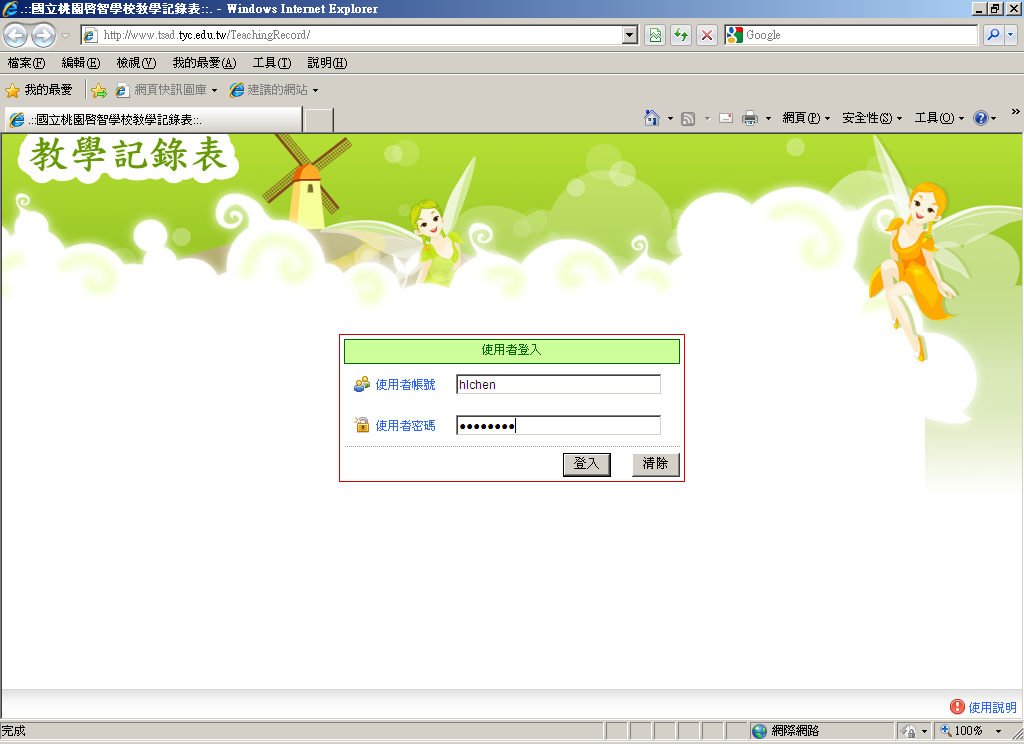The height and width of the screenshot is (744, 1024).
Task: Add page to Favorites bar icon
Action: tap(99, 90)
